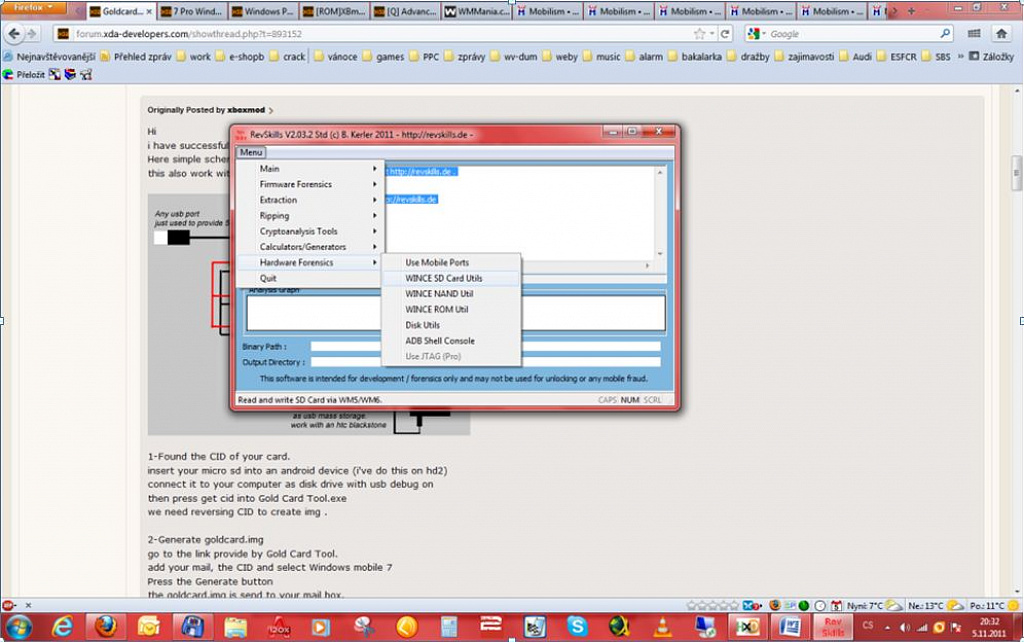Show hidden tray icons arrow
Viewport: 1024px width, 642px height.
pos(887,628)
